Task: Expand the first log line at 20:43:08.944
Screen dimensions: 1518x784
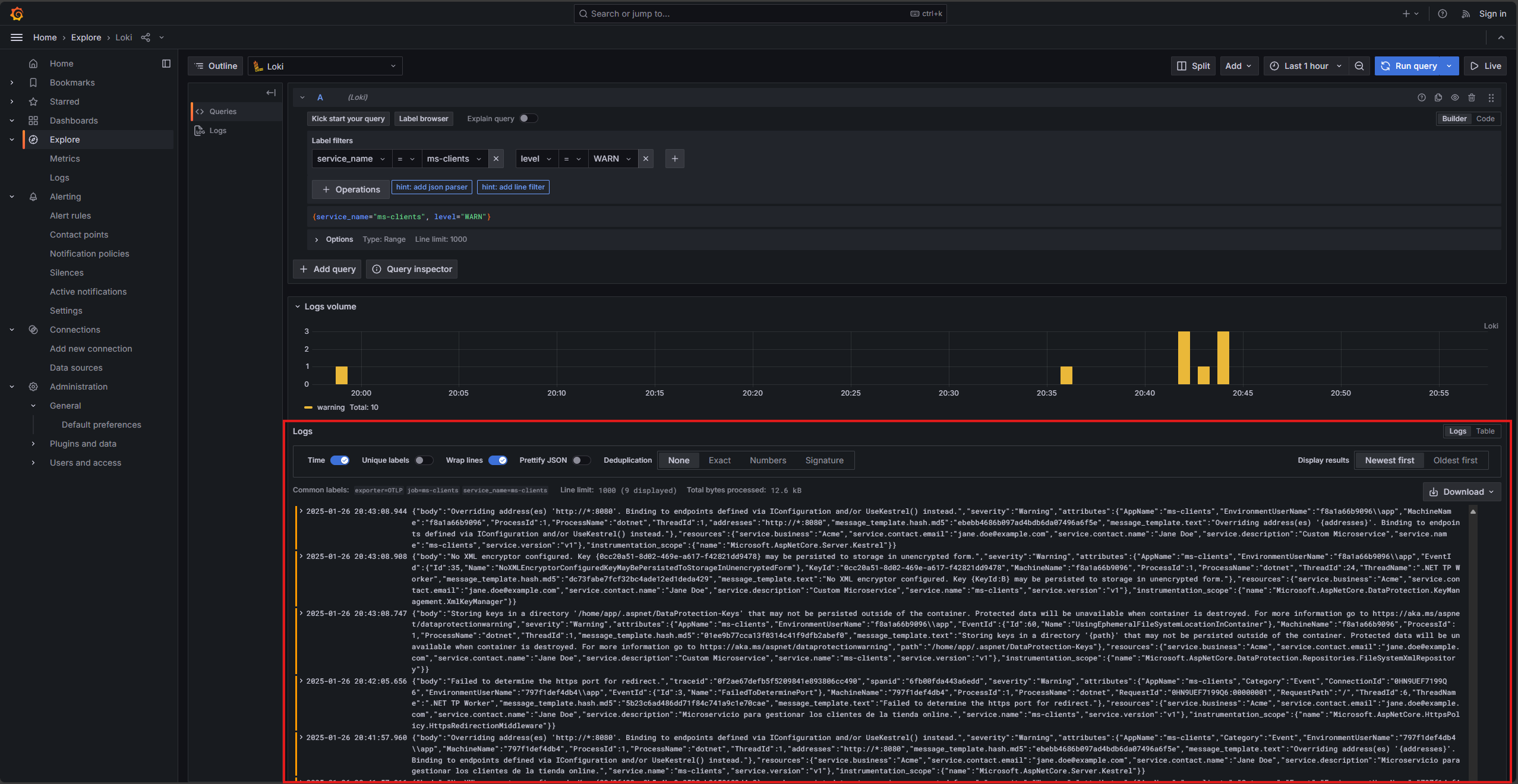Action: pos(301,511)
